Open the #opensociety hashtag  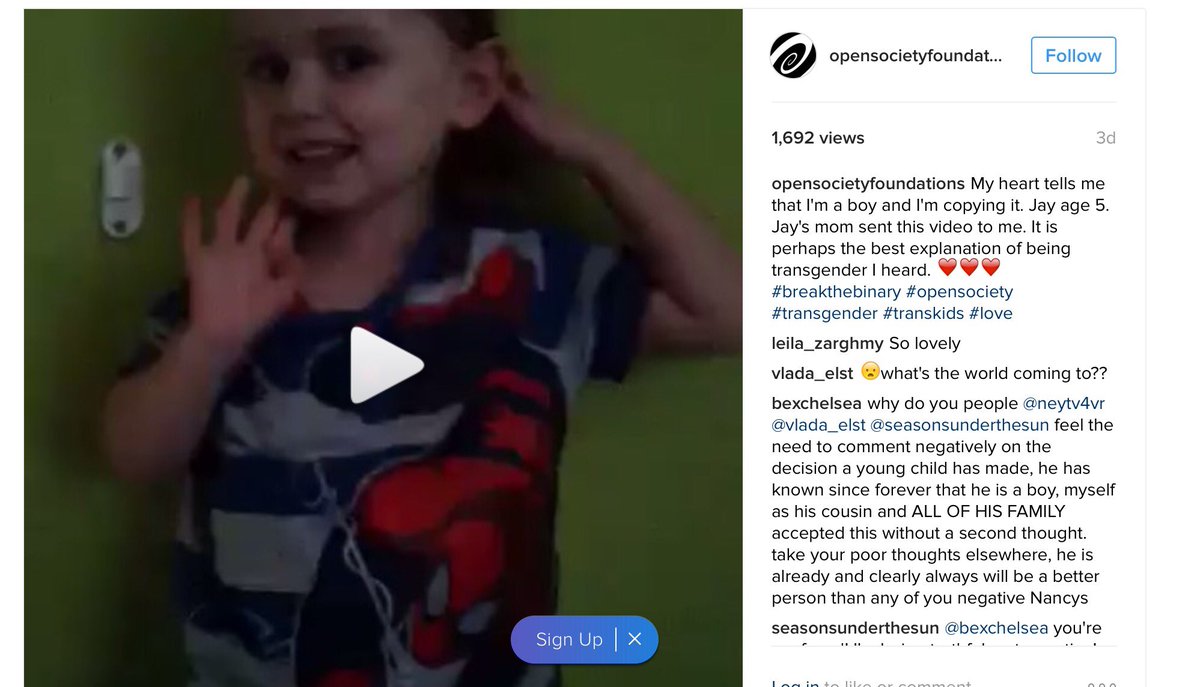pyautogui.click(x=959, y=292)
